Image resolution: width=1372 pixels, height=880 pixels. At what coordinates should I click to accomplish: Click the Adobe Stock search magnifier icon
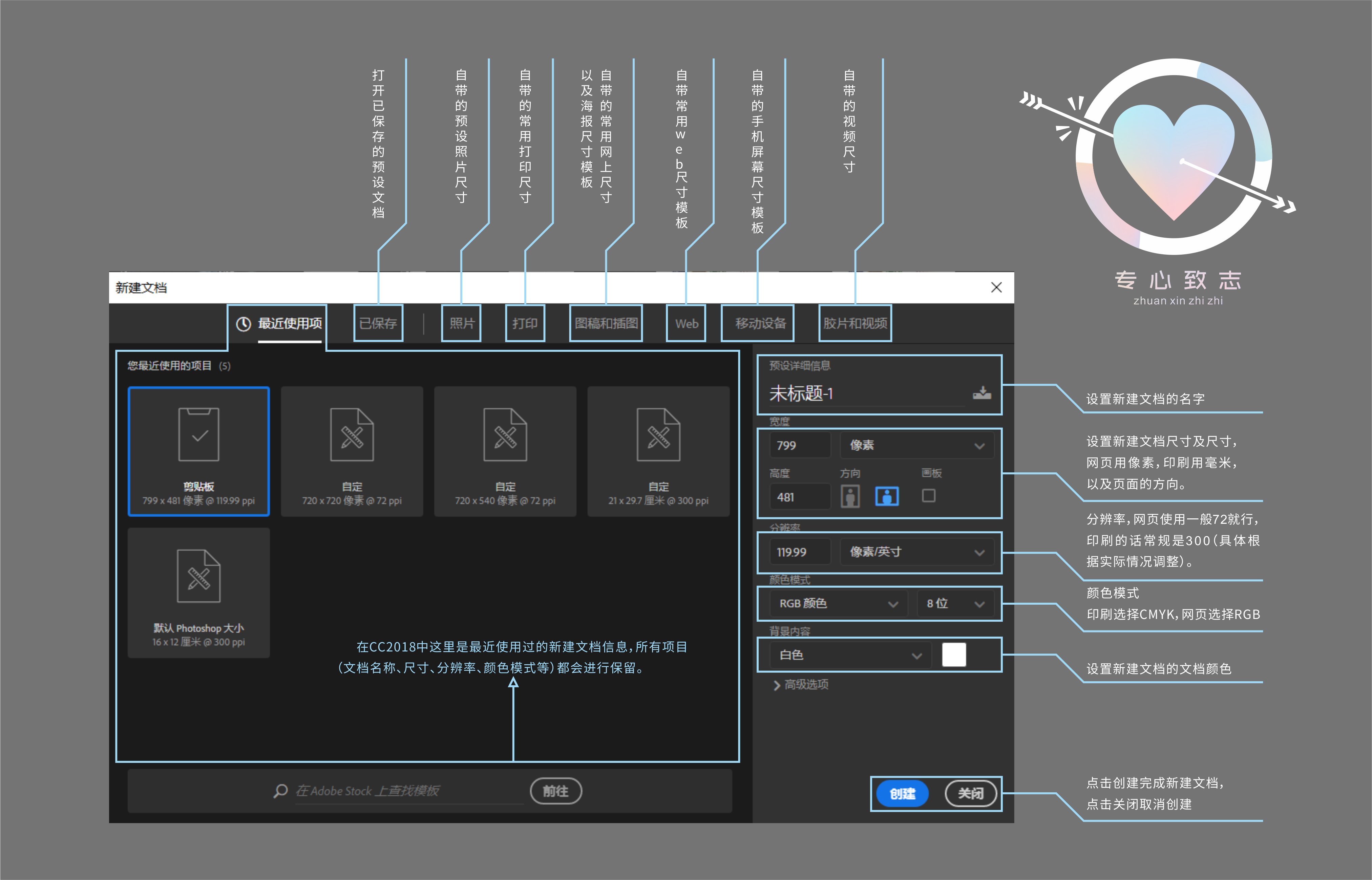pyautogui.click(x=280, y=791)
